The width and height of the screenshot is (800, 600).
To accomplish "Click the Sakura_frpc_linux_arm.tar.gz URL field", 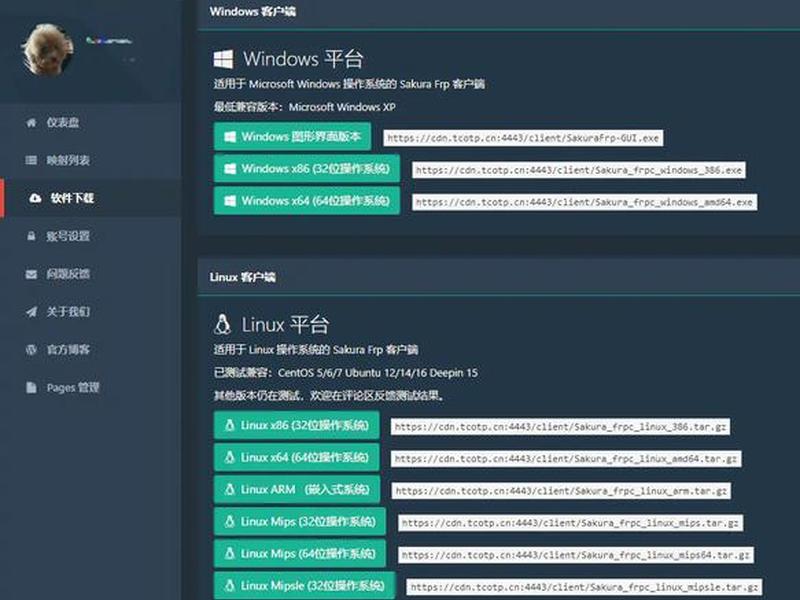I will (561, 491).
